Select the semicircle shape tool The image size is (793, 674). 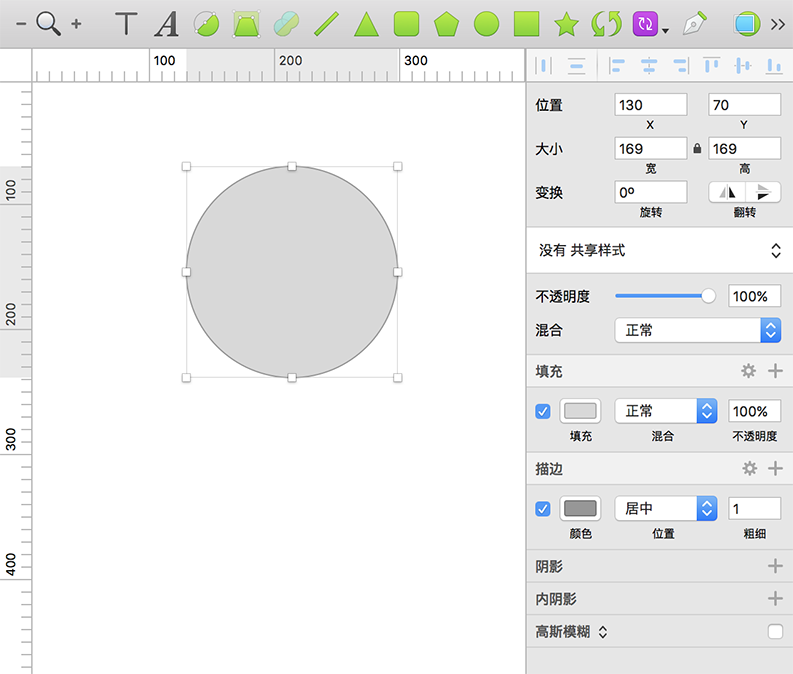click(x=206, y=24)
